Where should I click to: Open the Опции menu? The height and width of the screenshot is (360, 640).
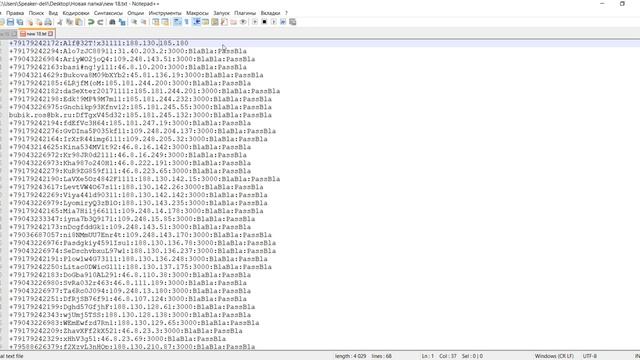tap(136, 13)
